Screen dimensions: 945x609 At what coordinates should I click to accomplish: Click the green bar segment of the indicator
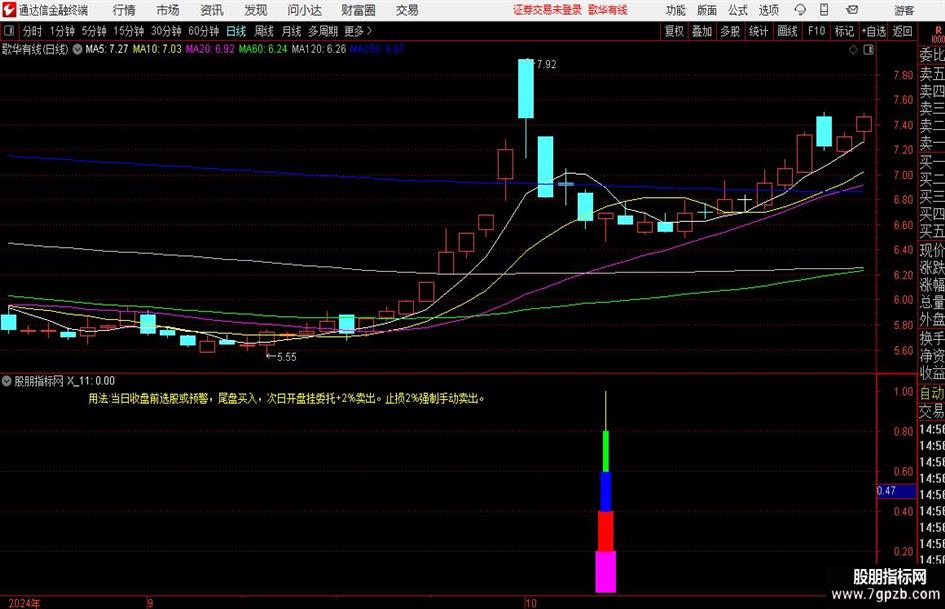pos(606,451)
